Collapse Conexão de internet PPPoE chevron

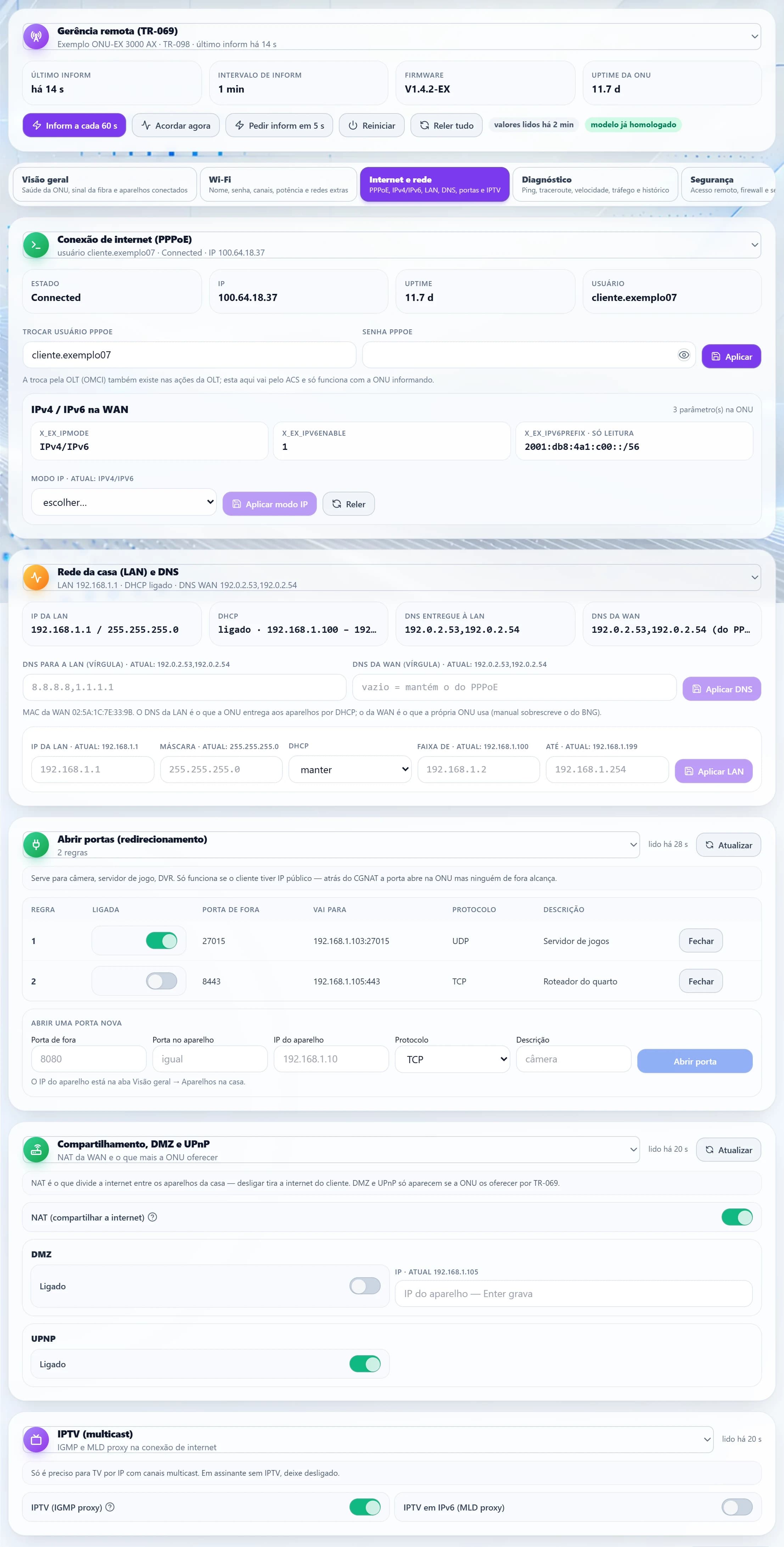[x=755, y=245]
